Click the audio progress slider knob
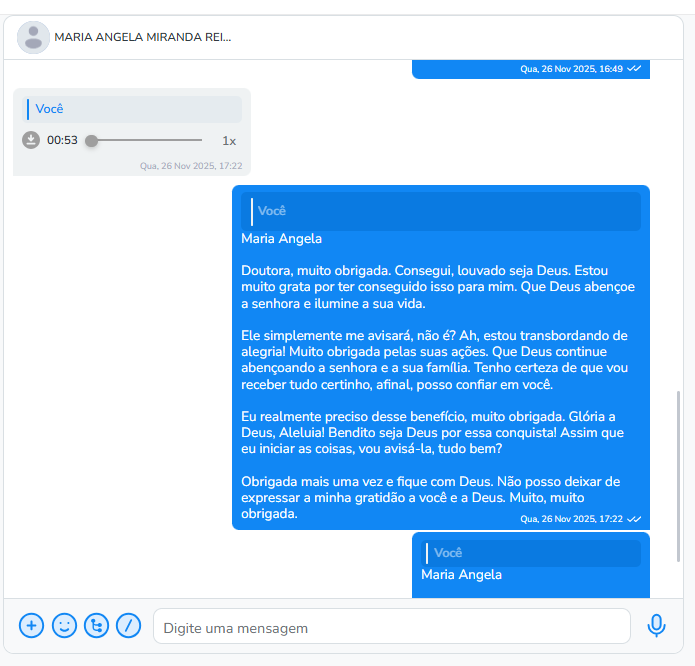 [x=92, y=141]
